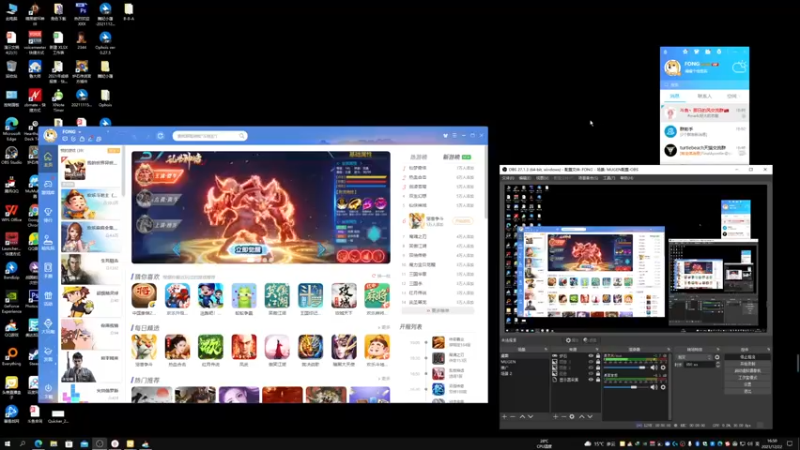Open the OBS scene transition type dropdown
Image resolution: width=800 pixels, height=450 pixels.
[x=694, y=357]
